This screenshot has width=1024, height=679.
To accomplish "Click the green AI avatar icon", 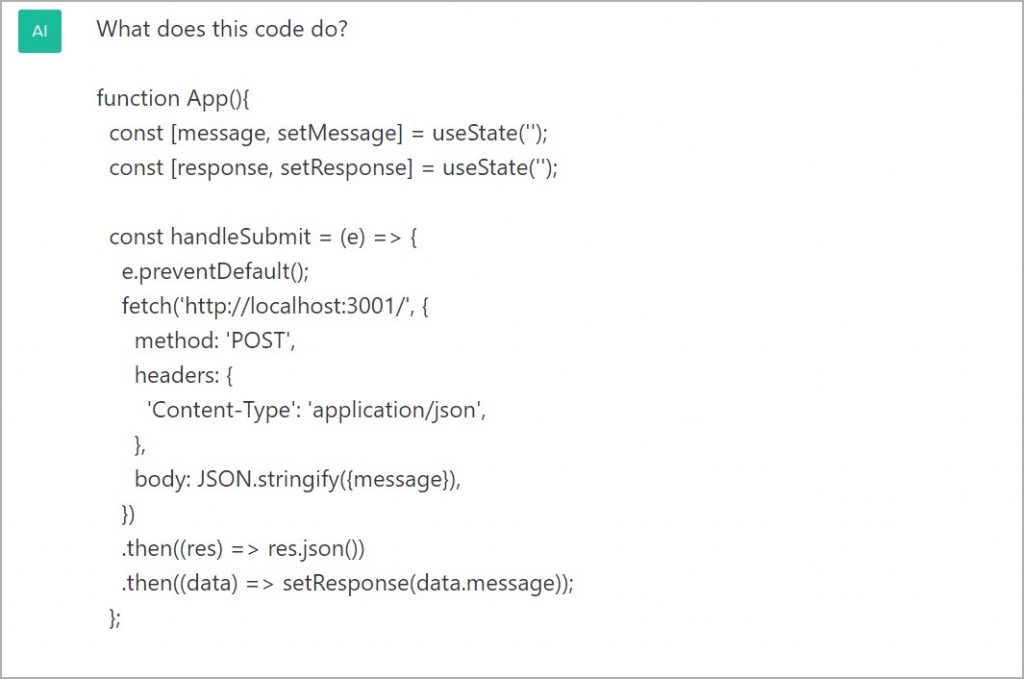I will 40,31.
